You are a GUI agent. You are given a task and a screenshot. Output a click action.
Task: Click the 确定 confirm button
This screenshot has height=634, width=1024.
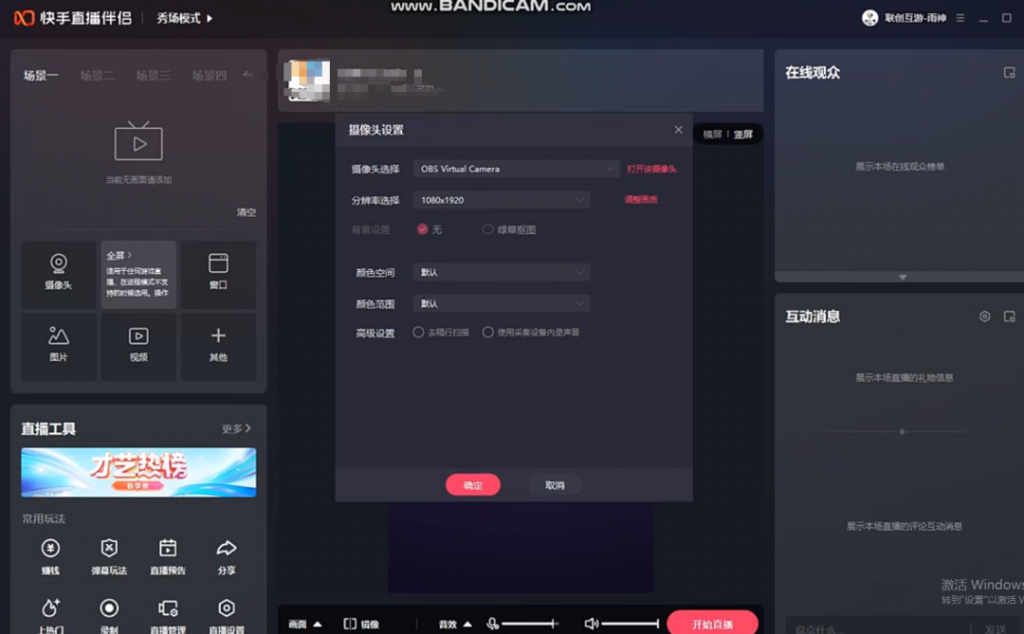pos(473,485)
